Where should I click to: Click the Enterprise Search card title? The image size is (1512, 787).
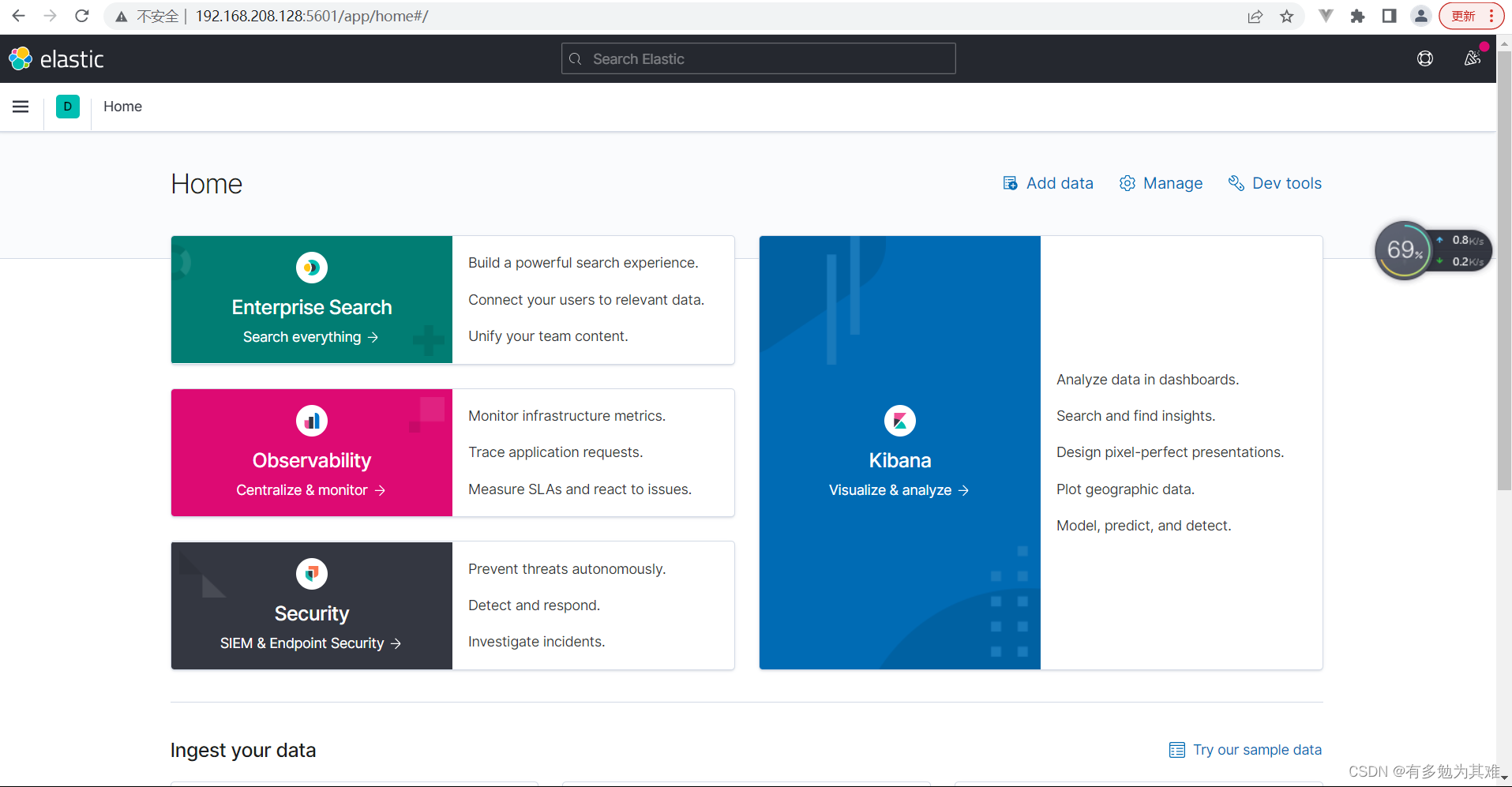pyautogui.click(x=312, y=307)
